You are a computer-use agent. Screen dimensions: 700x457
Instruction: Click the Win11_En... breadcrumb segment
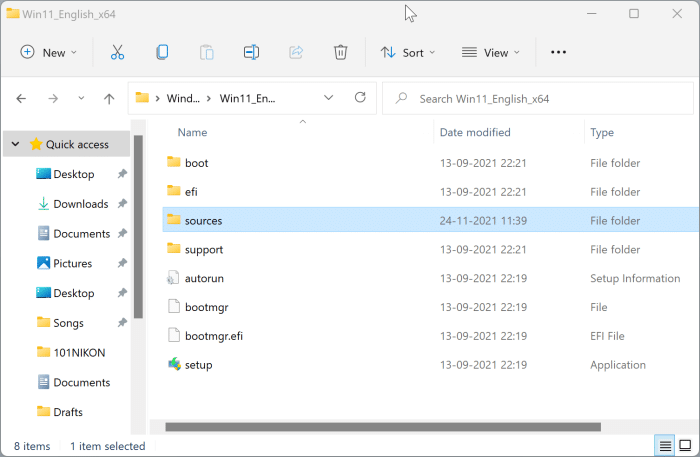(247, 98)
